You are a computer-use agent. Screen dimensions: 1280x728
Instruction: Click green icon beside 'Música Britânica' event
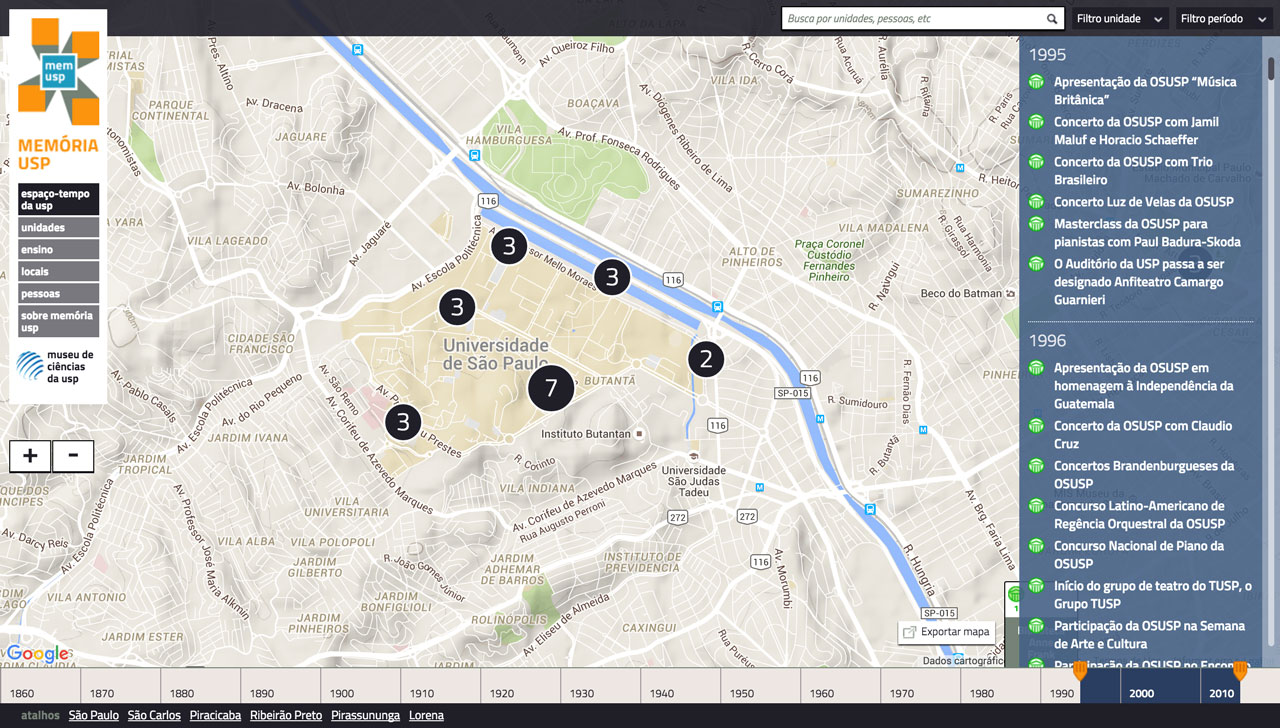1037,82
